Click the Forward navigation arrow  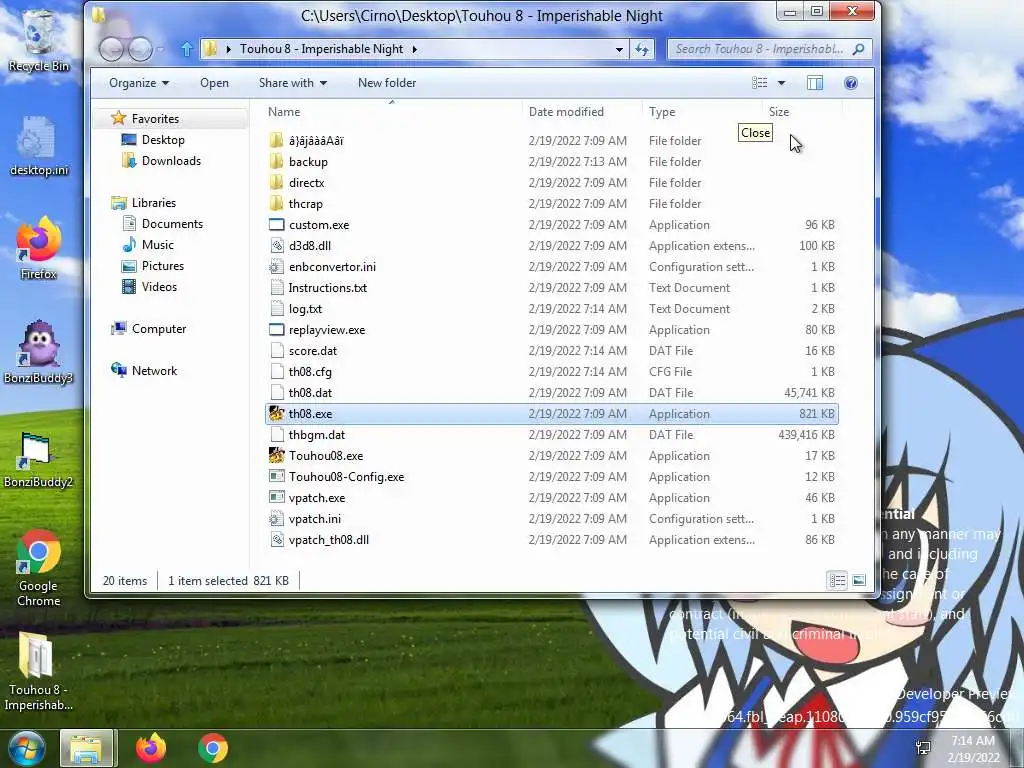pyautogui.click(x=140, y=49)
